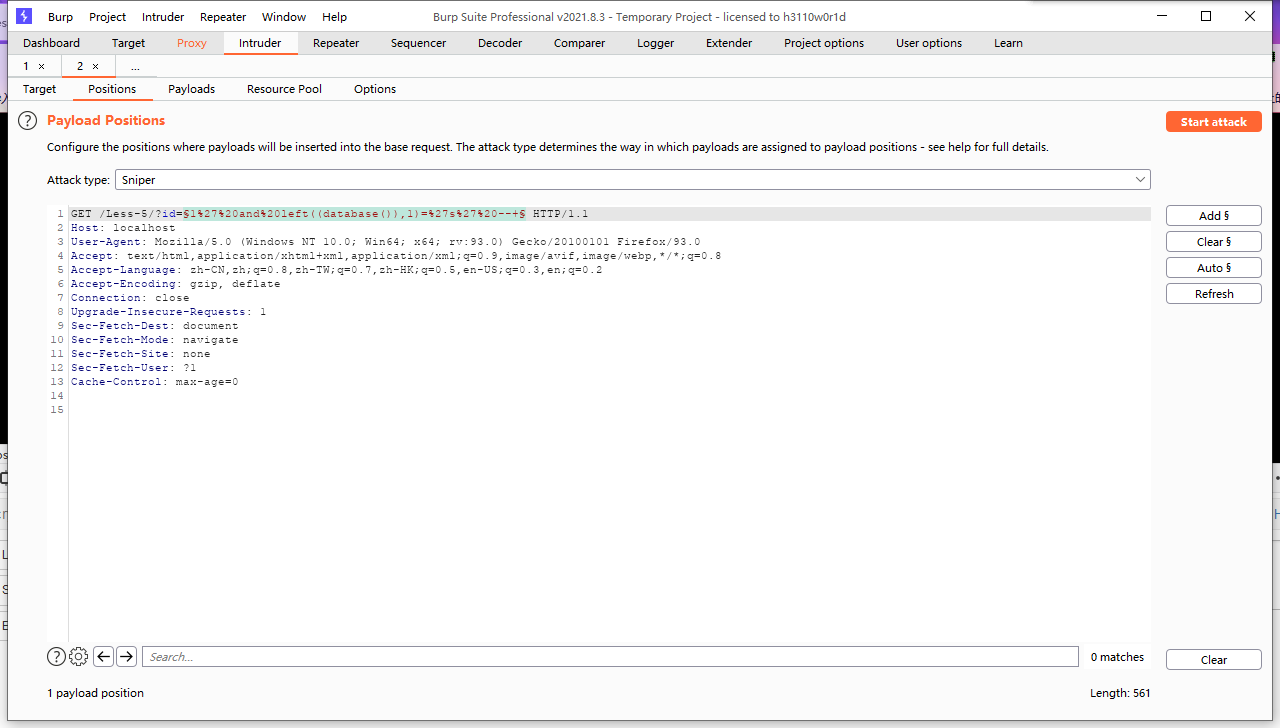
Task: Open the Intruder menu
Action: point(163,17)
